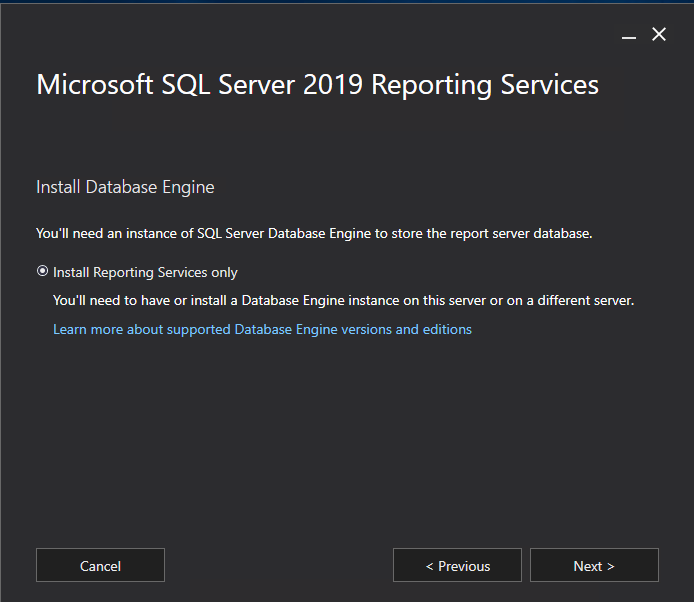Open the supported Database Engine versions link

[x=262, y=329]
